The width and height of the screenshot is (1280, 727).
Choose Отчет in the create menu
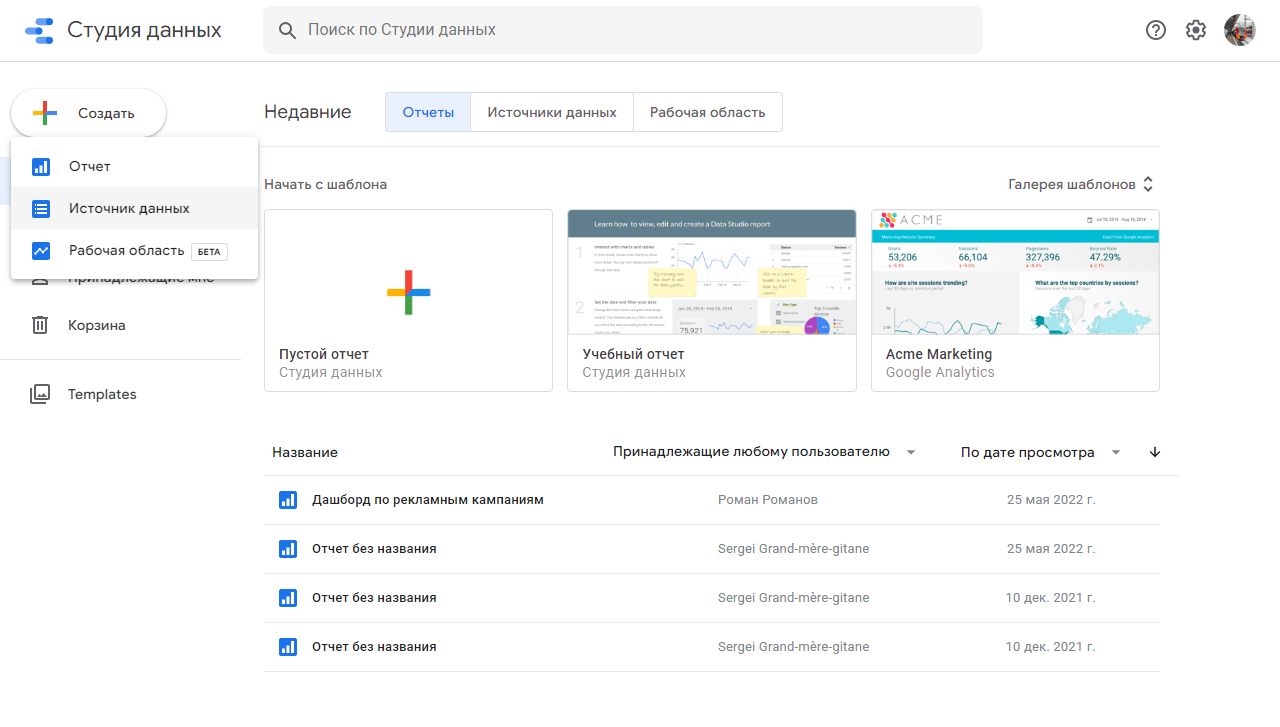point(90,166)
